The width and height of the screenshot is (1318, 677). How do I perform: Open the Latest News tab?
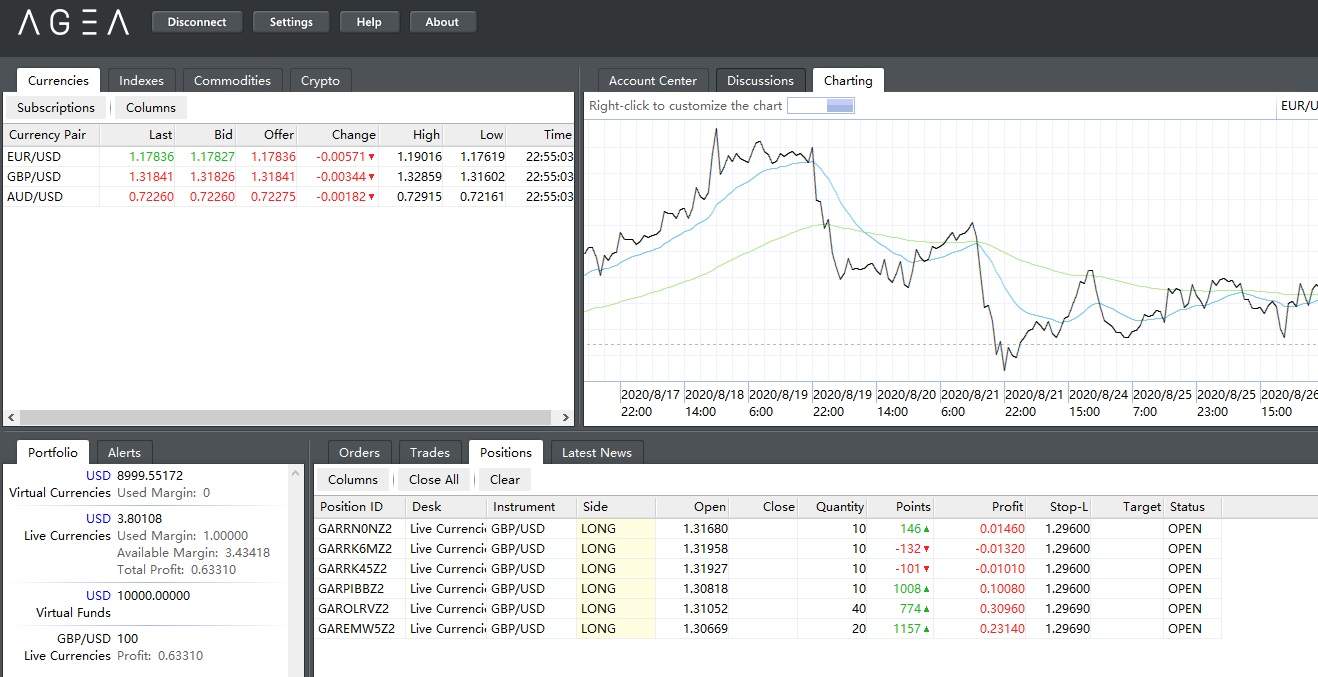point(597,453)
